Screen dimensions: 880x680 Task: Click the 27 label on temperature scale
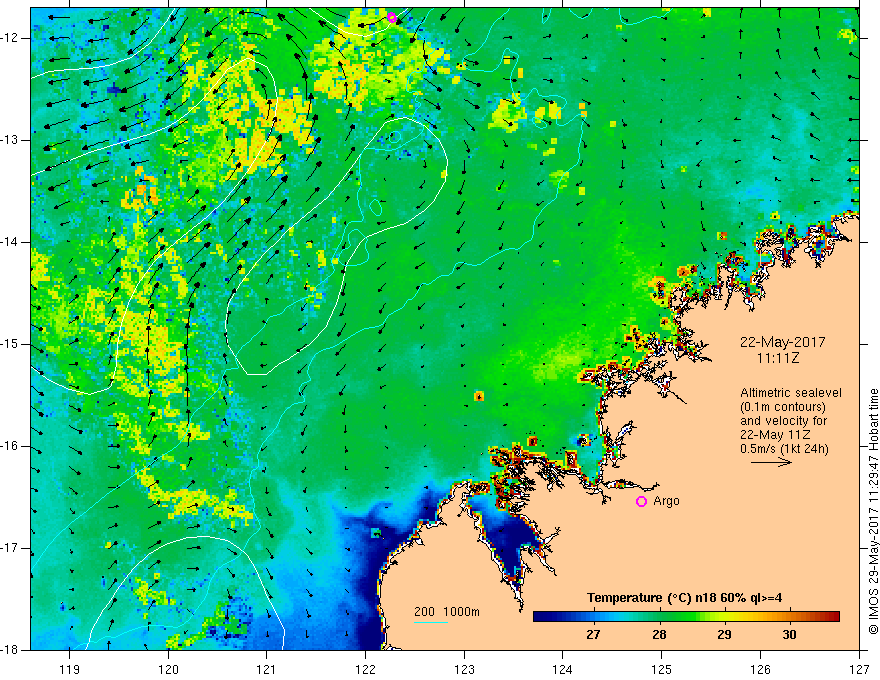tap(593, 635)
